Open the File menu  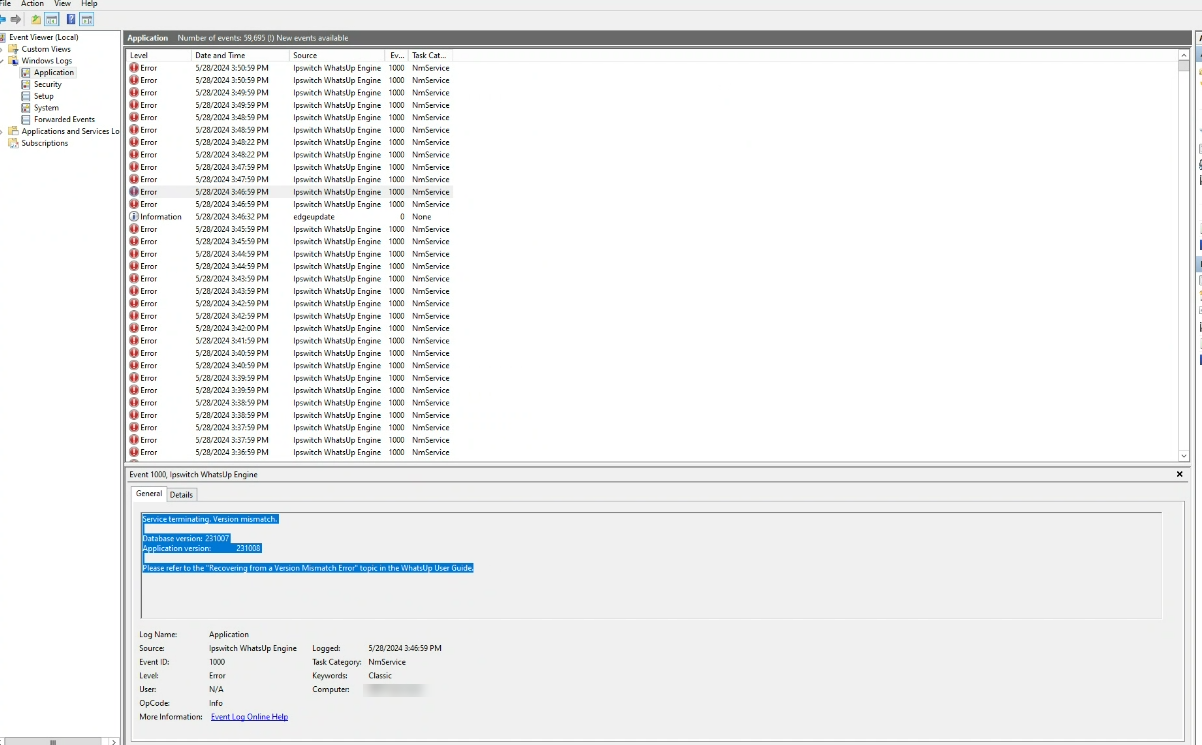pyautogui.click(x=5, y=4)
